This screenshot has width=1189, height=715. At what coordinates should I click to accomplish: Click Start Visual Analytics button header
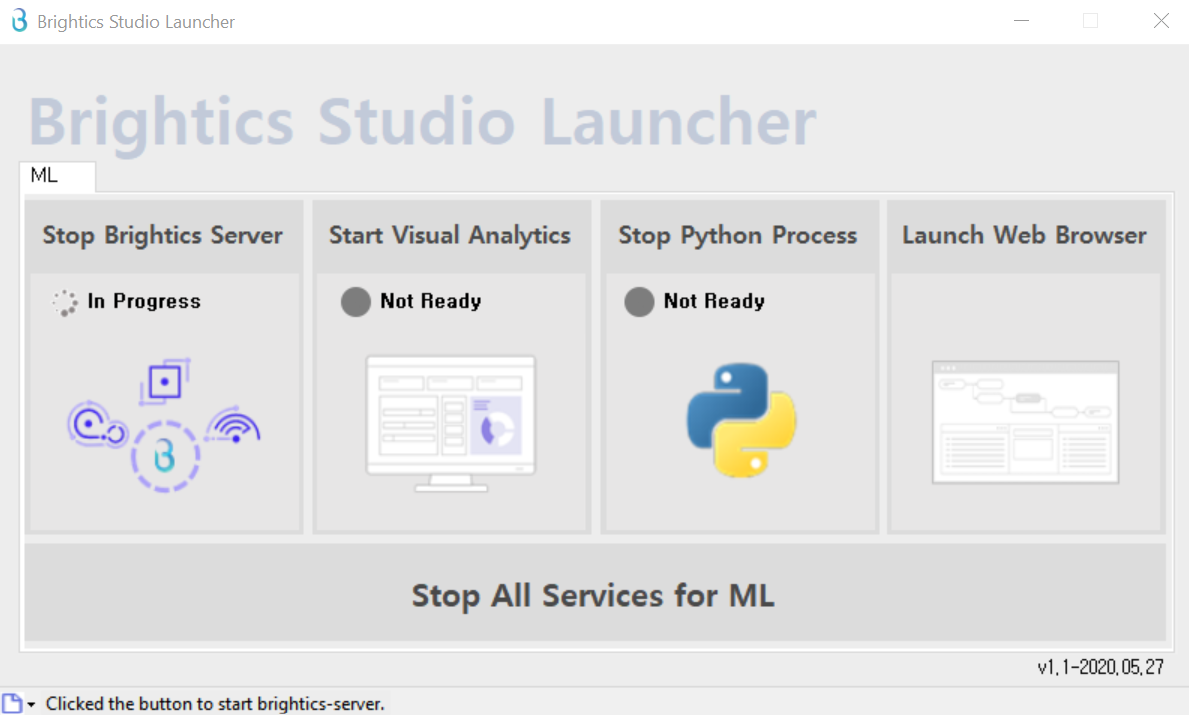451,236
